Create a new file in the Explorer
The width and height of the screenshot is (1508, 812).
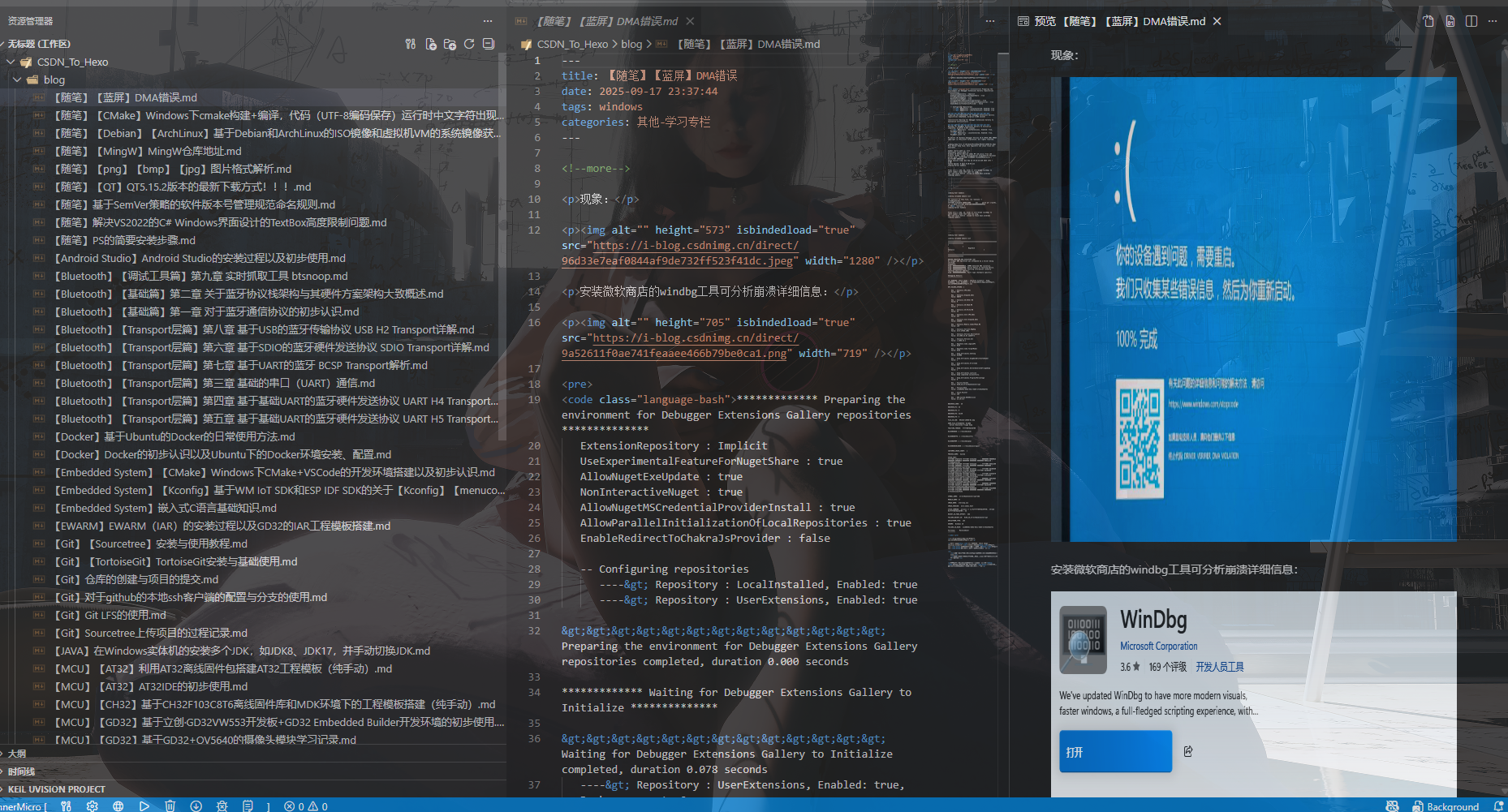tap(431, 44)
